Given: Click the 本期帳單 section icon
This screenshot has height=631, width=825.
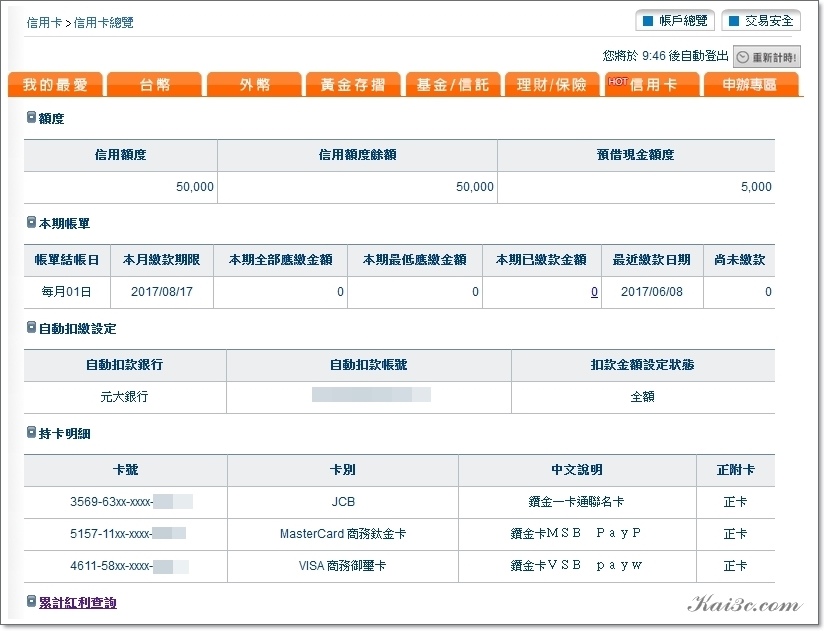Looking at the screenshot, I should (31, 223).
